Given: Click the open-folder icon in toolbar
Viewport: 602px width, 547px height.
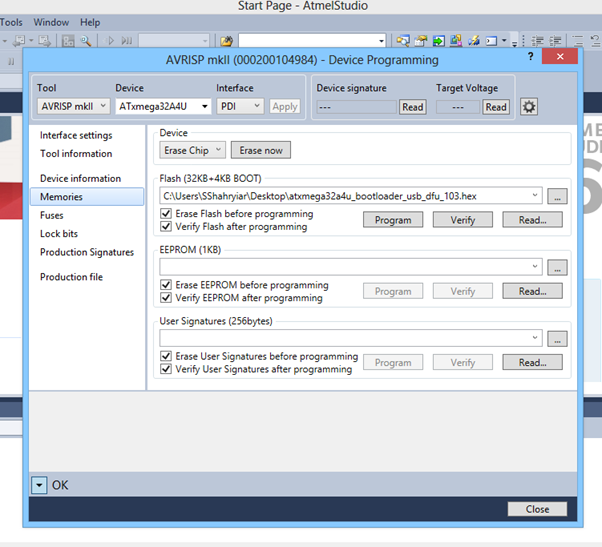Looking at the screenshot, I should (227, 41).
